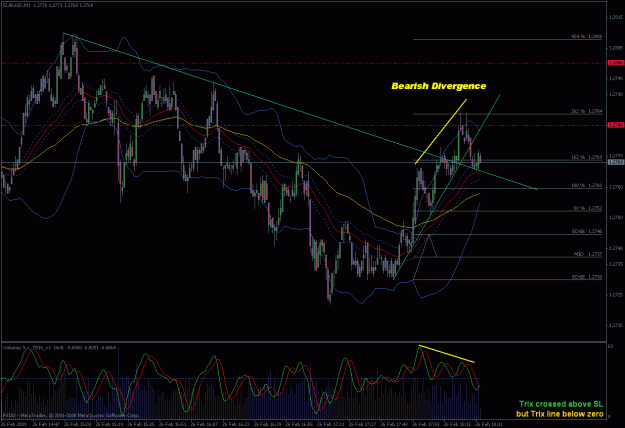Click the 'but Trix line below zero' annotation
625x428 pixels.
point(560,414)
